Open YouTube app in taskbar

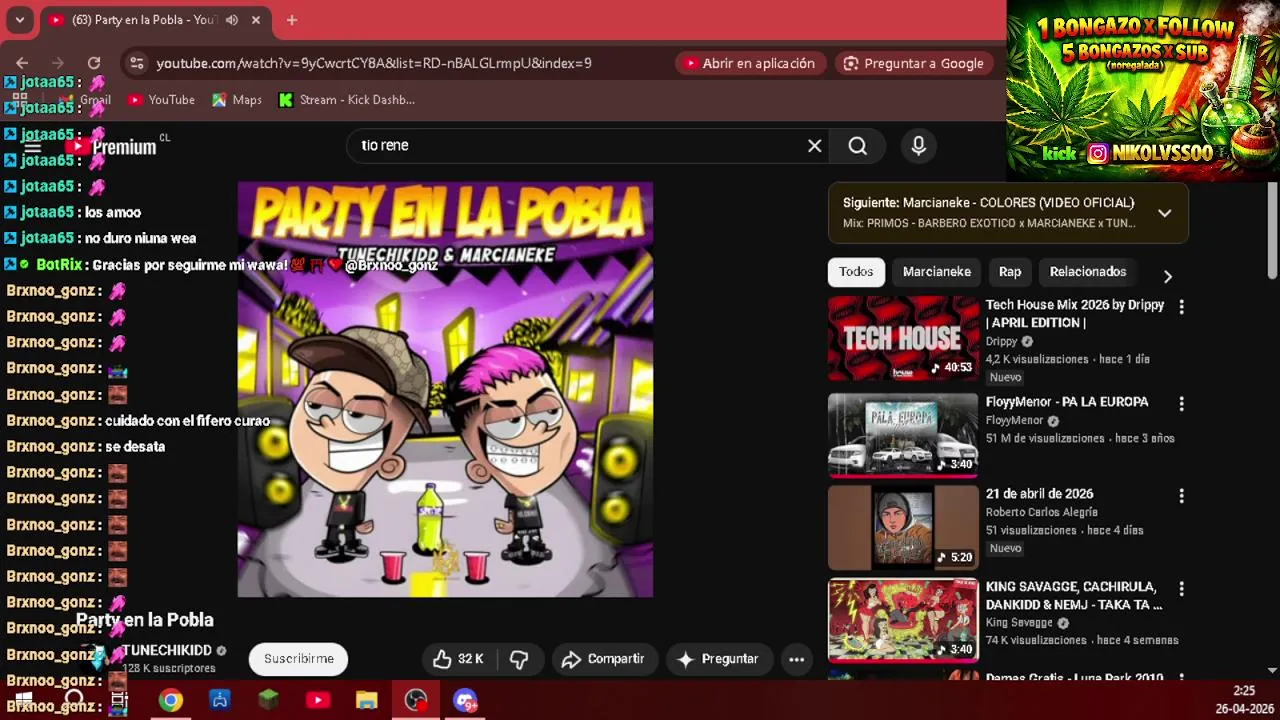[x=318, y=700]
